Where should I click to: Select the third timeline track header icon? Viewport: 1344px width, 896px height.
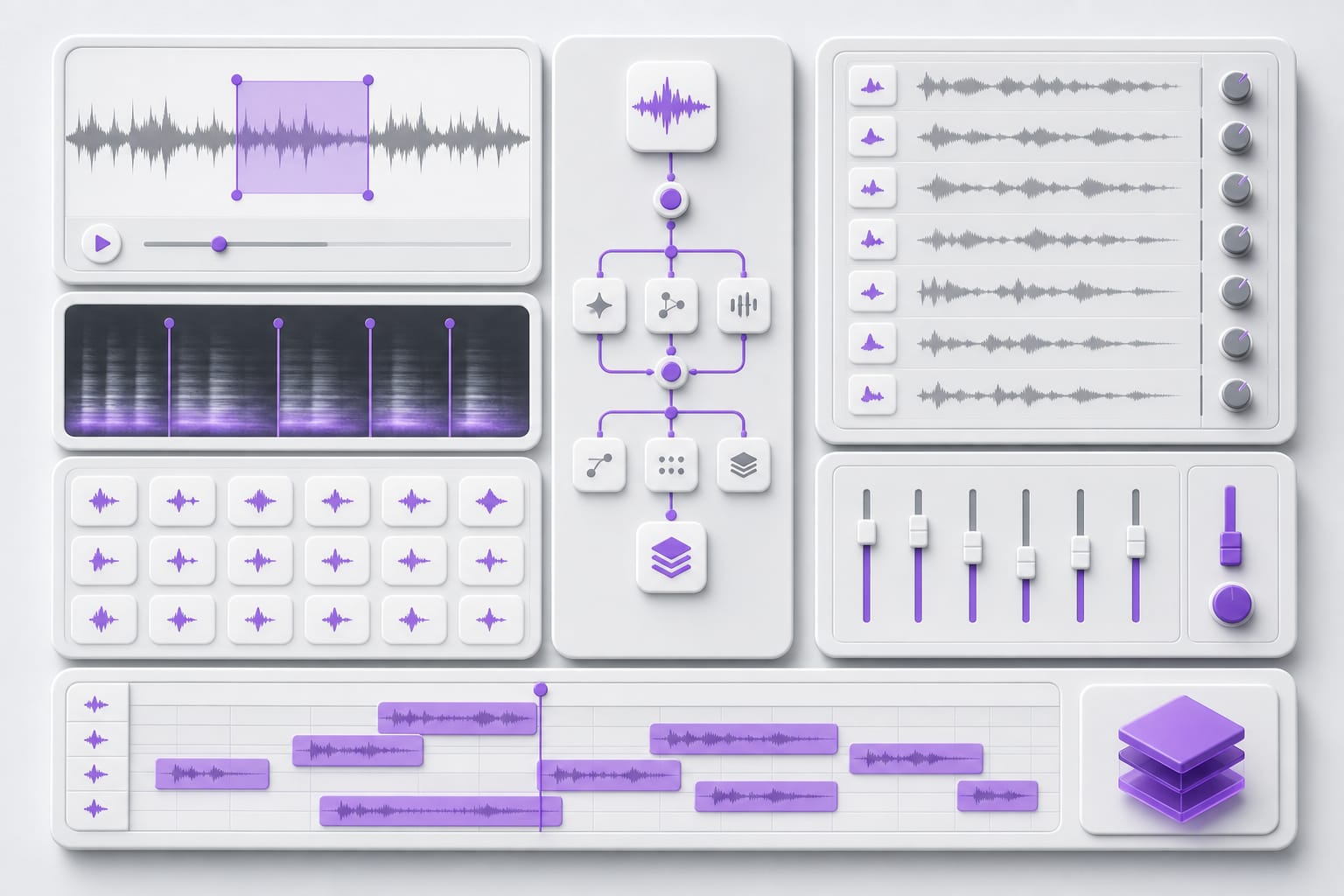tap(96, 774)
